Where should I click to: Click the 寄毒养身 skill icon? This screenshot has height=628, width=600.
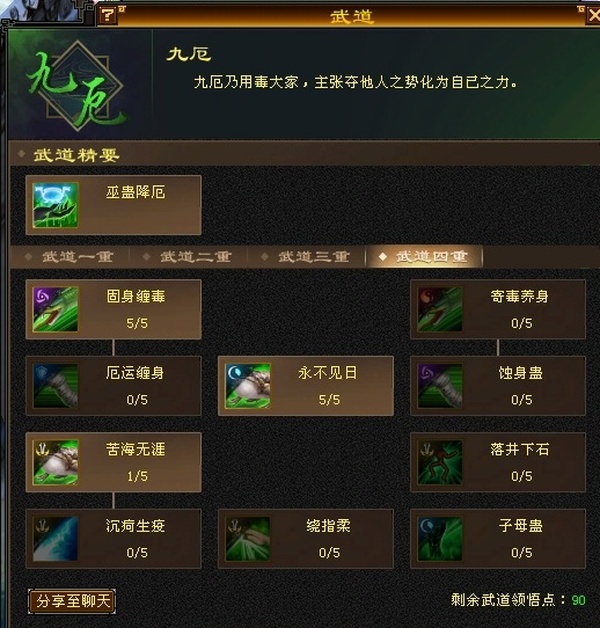(x=440, y=309)
